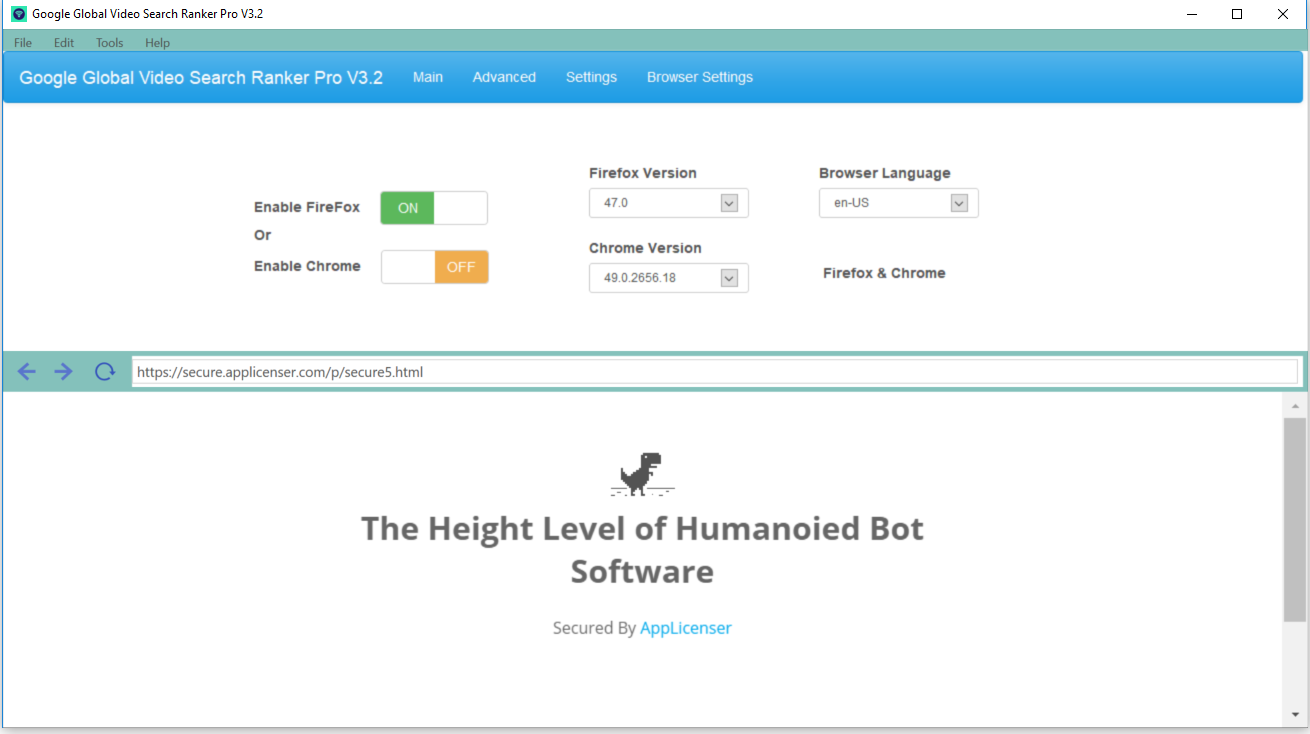Go to the Browser Settings tab
The height and width of the screenshot is (734, 1310).
[699, 77]
